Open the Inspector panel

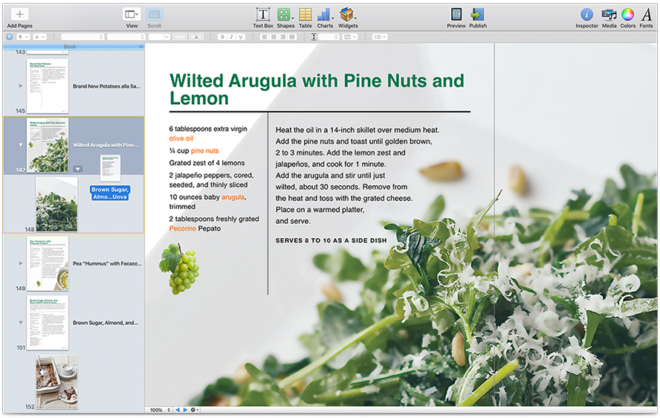pyautogui.click(x=587, y=18)
